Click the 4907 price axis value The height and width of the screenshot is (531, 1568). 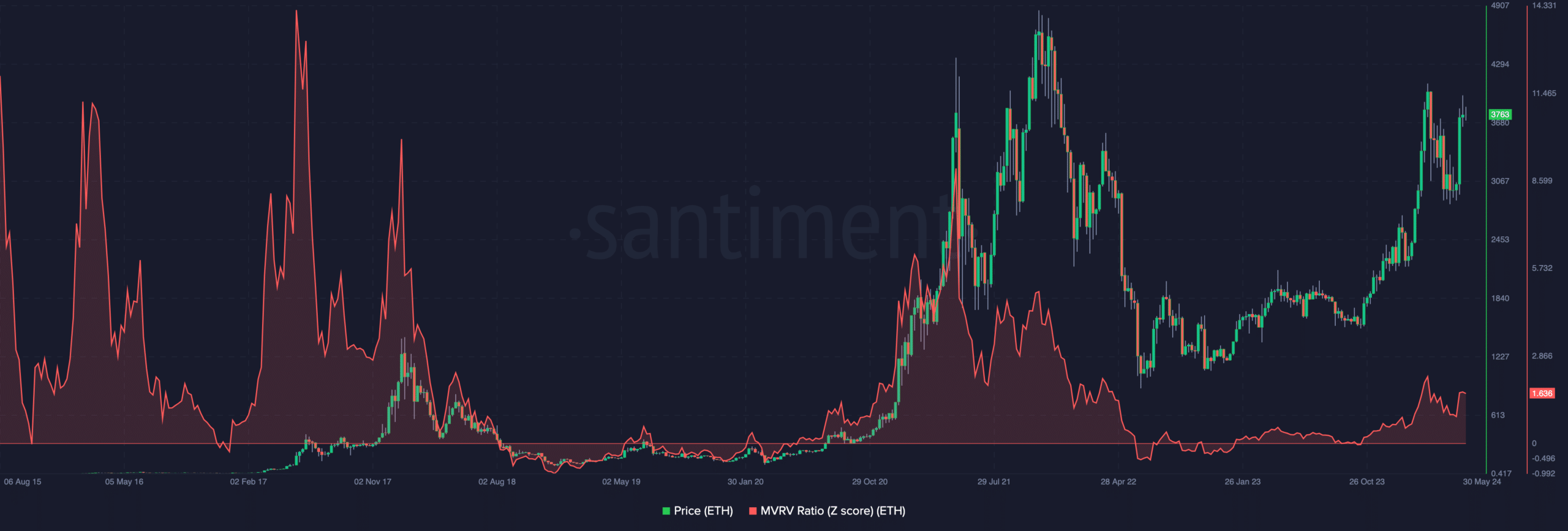[x=1500, y=6]
